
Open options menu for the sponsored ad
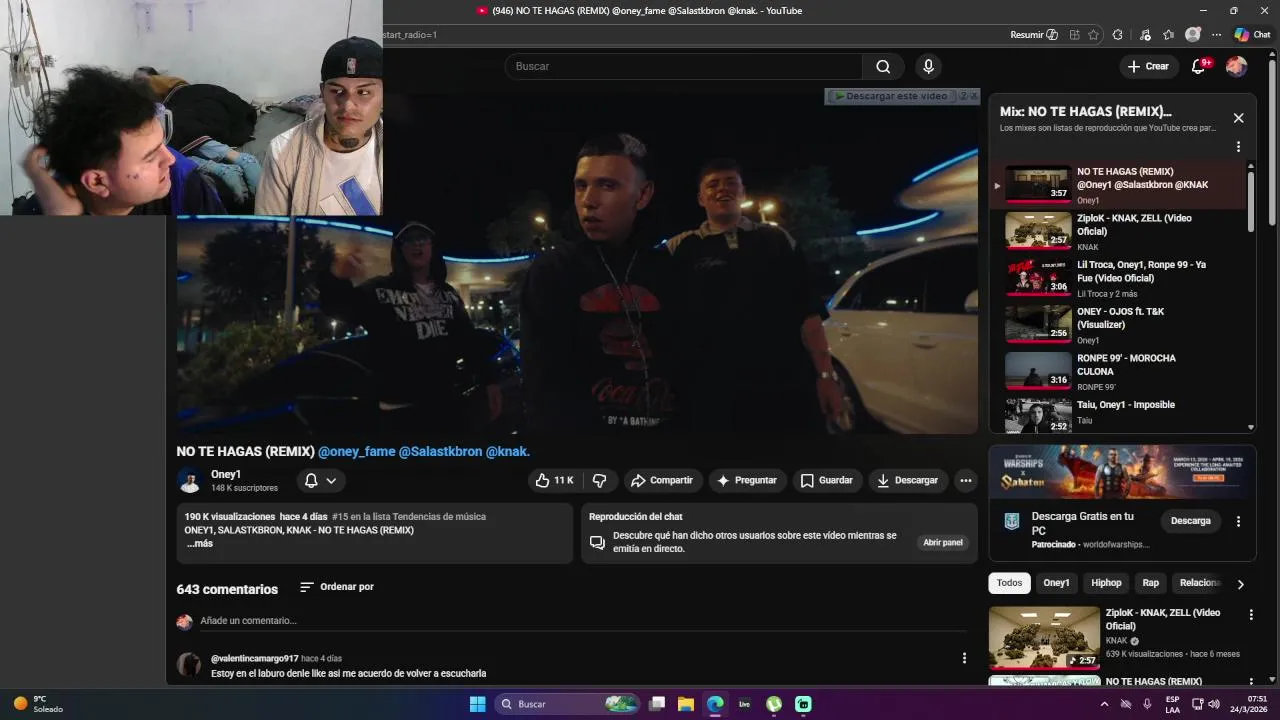click(1238, 521)
